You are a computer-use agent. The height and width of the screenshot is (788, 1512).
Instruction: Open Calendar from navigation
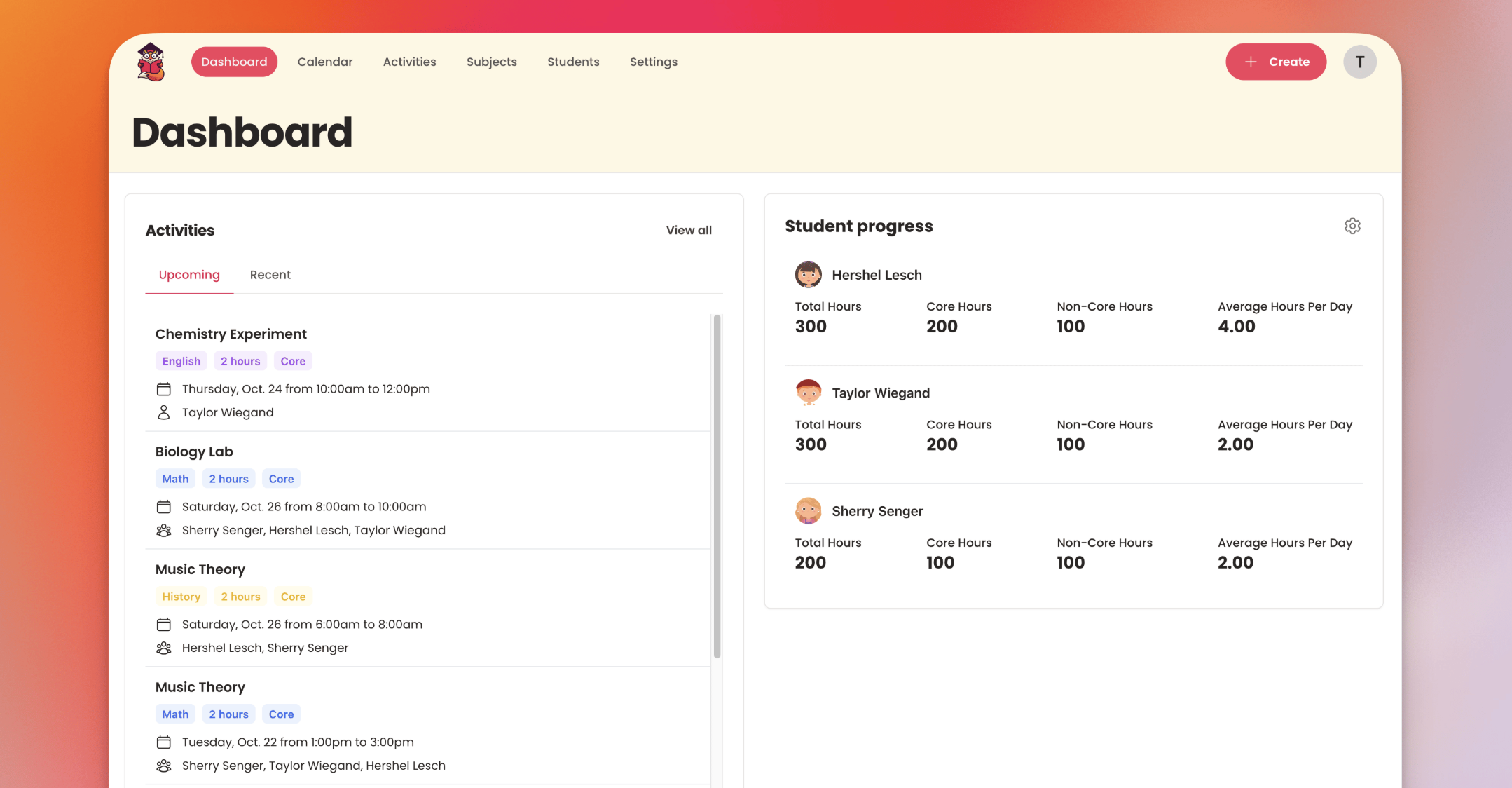[x=324, y=62]
